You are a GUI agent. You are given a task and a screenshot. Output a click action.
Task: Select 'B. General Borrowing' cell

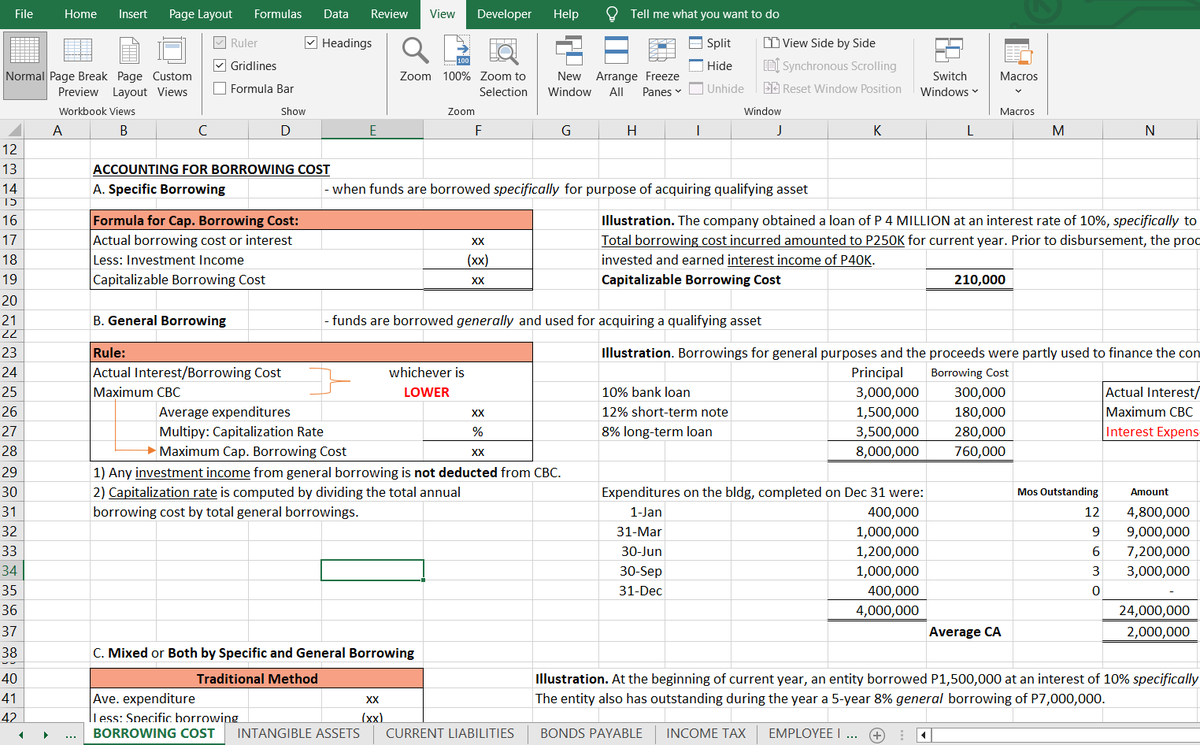click(159, 321)
